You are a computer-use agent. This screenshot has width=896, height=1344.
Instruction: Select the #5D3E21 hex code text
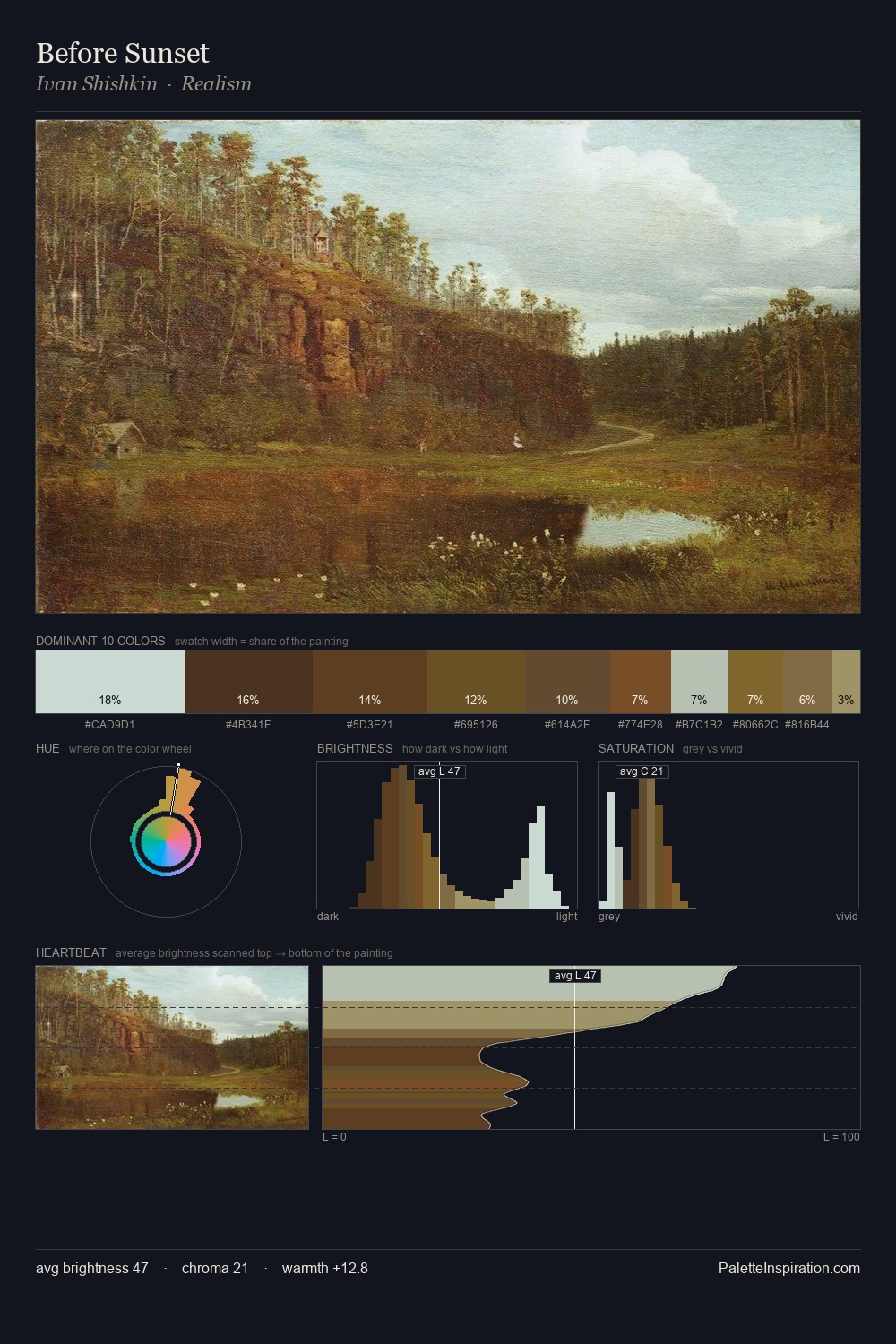coord(370,725)
